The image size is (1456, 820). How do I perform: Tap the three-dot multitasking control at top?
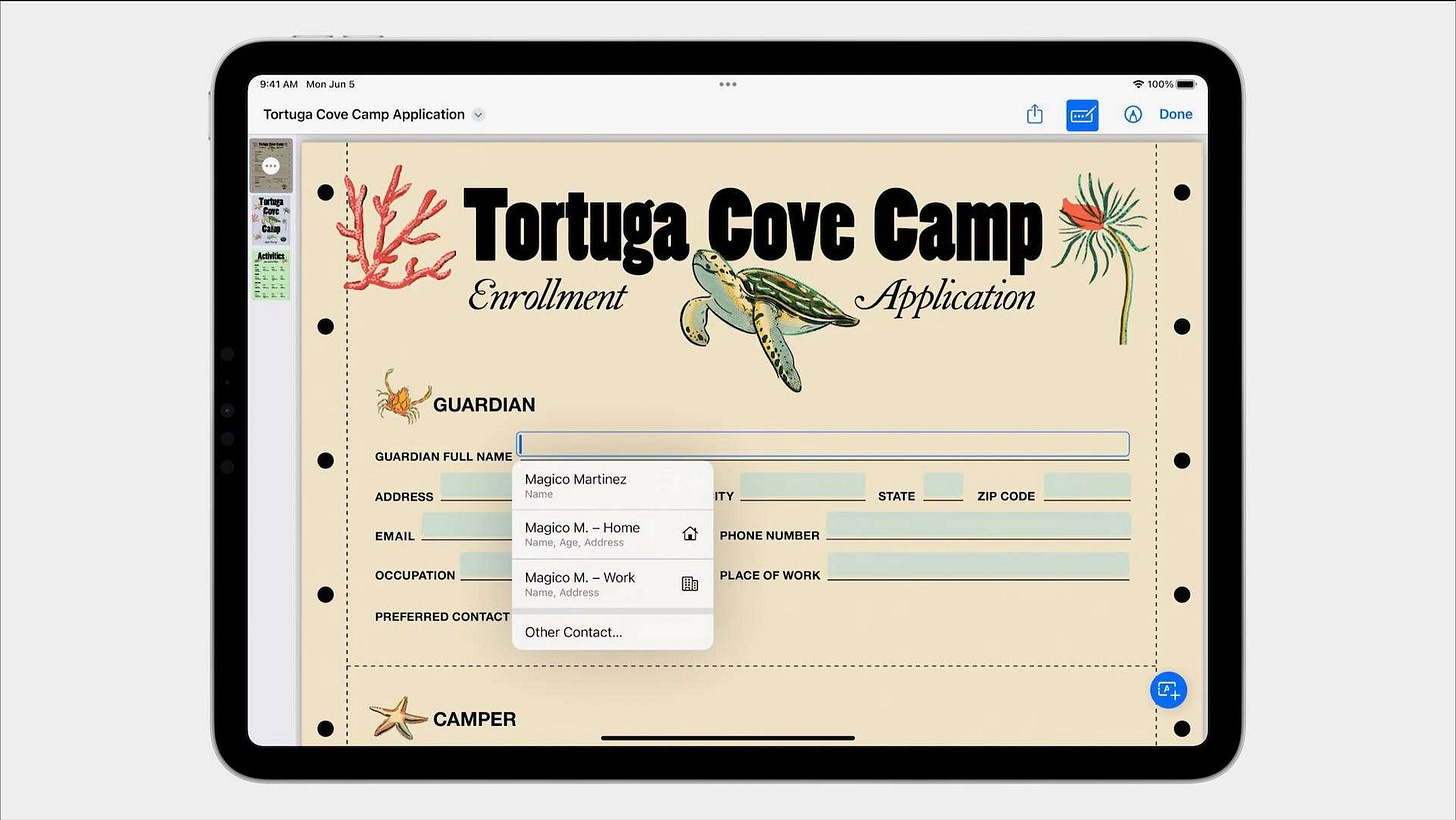728,85
